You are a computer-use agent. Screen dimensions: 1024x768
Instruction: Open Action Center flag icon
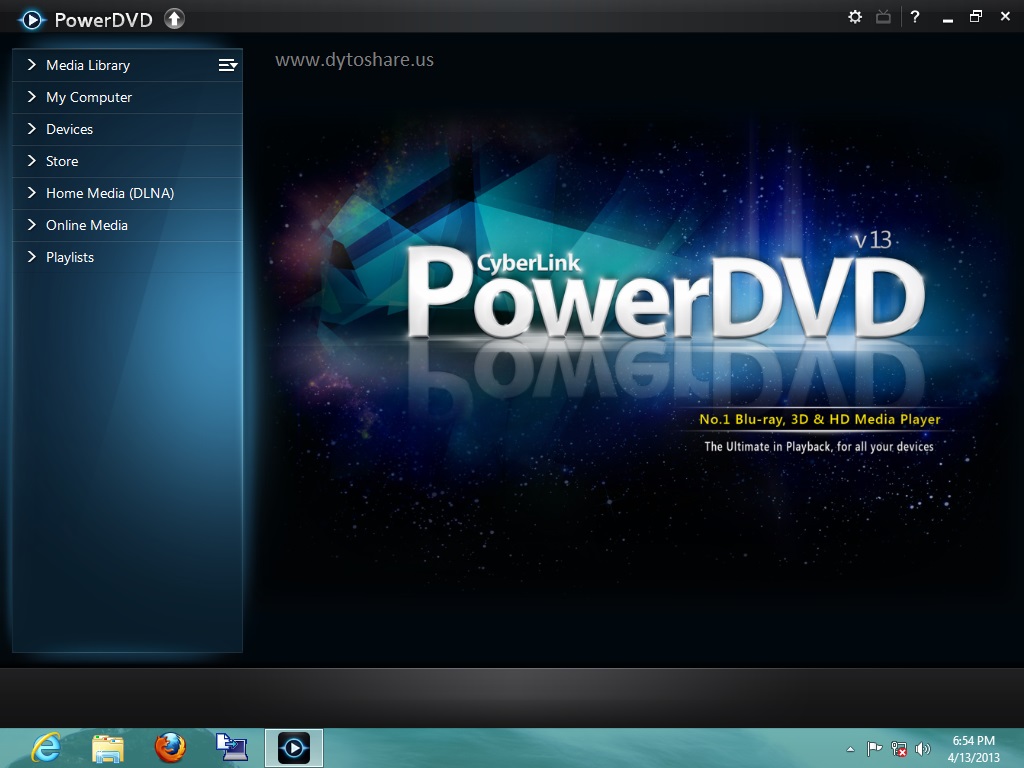874,748
